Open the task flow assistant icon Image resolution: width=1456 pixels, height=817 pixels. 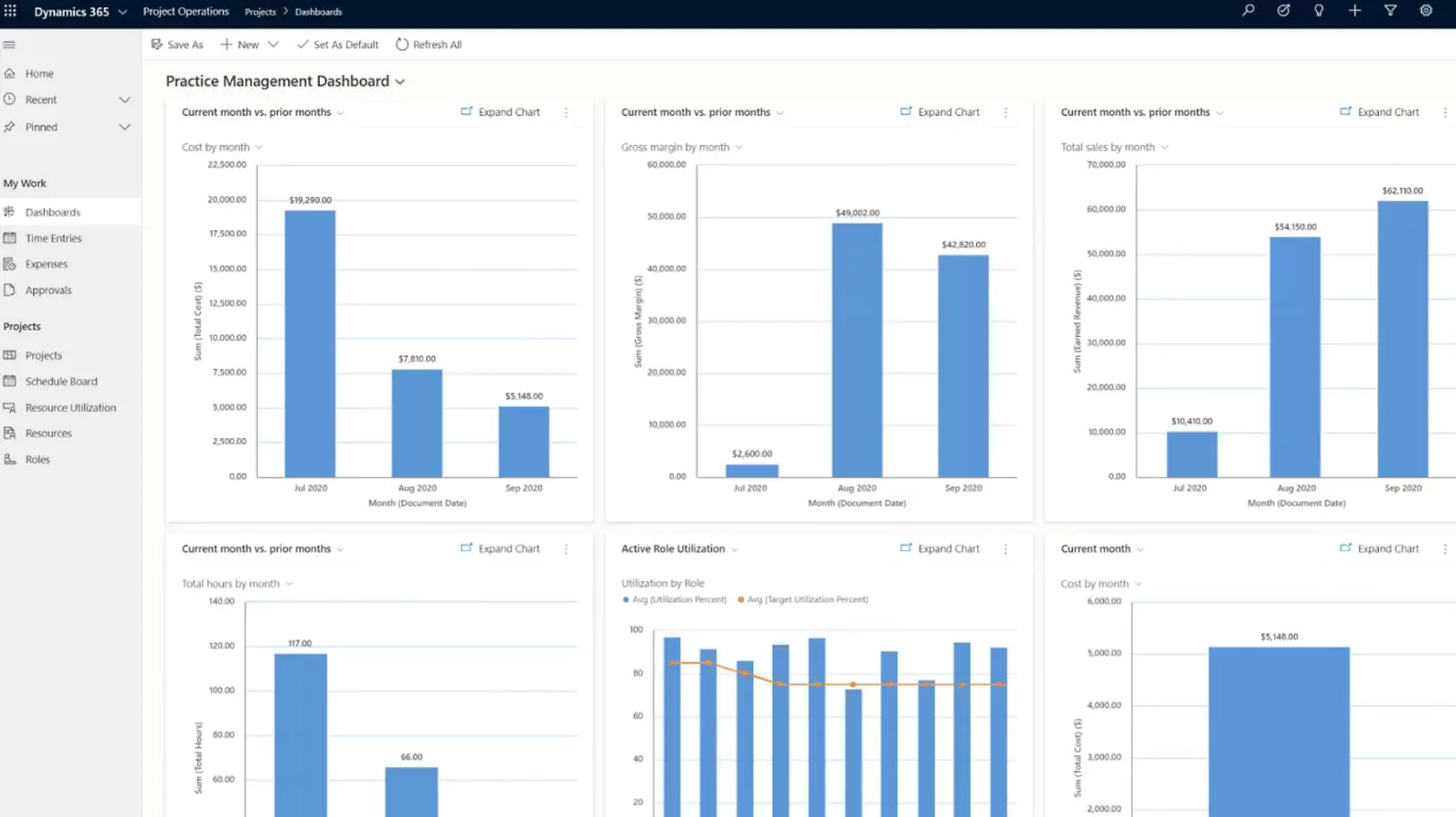click(x=1283, y=11)
